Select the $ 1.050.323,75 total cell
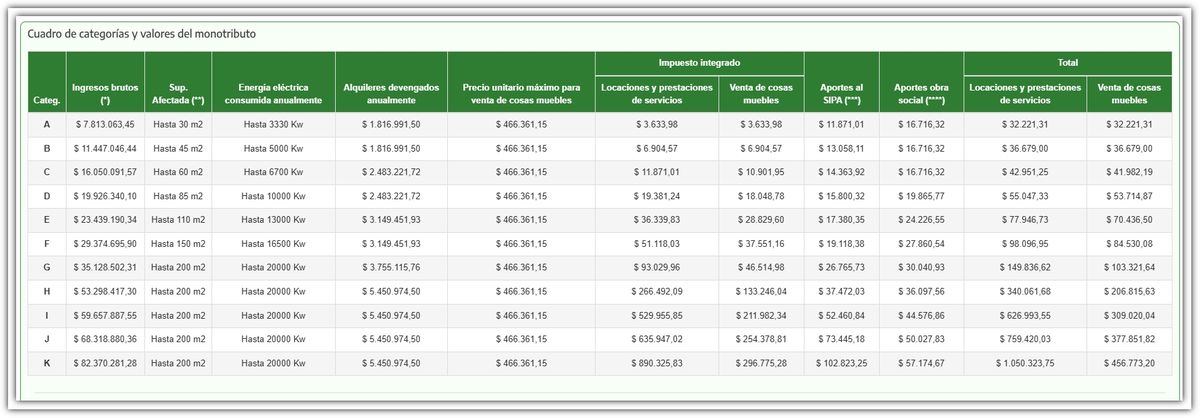This screenshot has width=1200, height=418. 1024,363
